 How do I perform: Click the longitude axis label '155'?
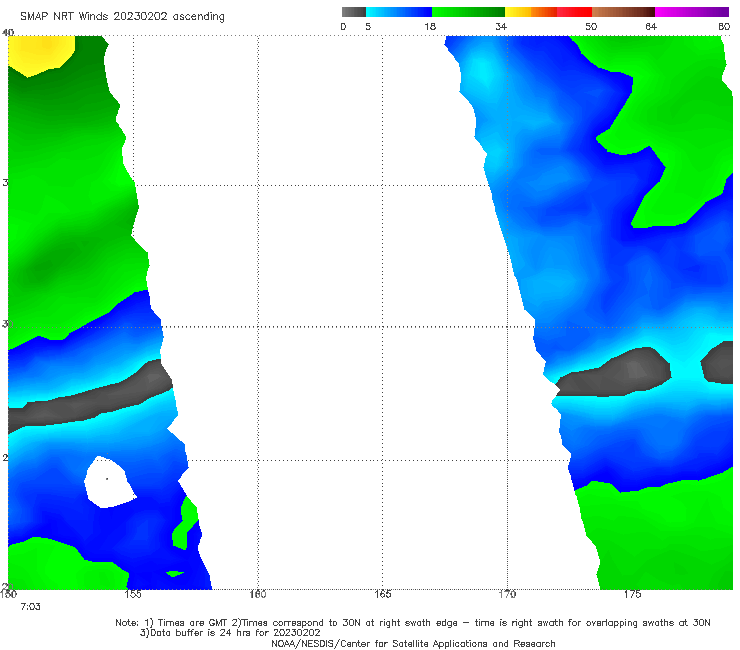click(133, 594)
